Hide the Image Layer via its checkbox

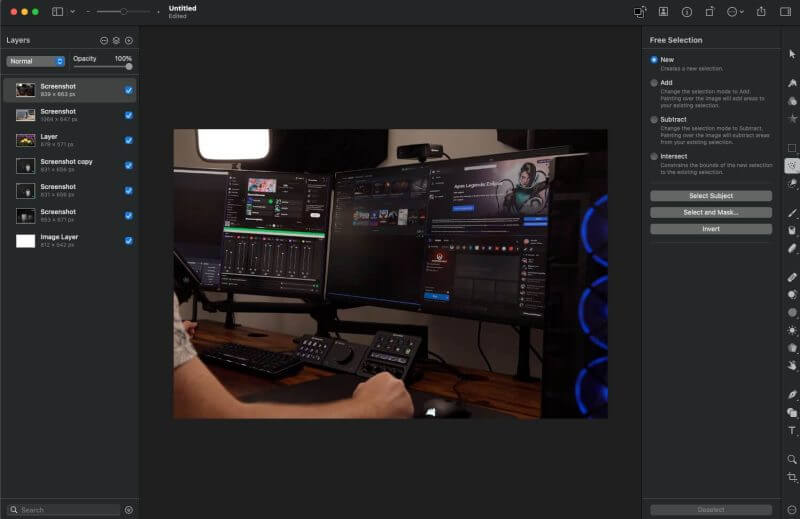(x=129, y=241)
